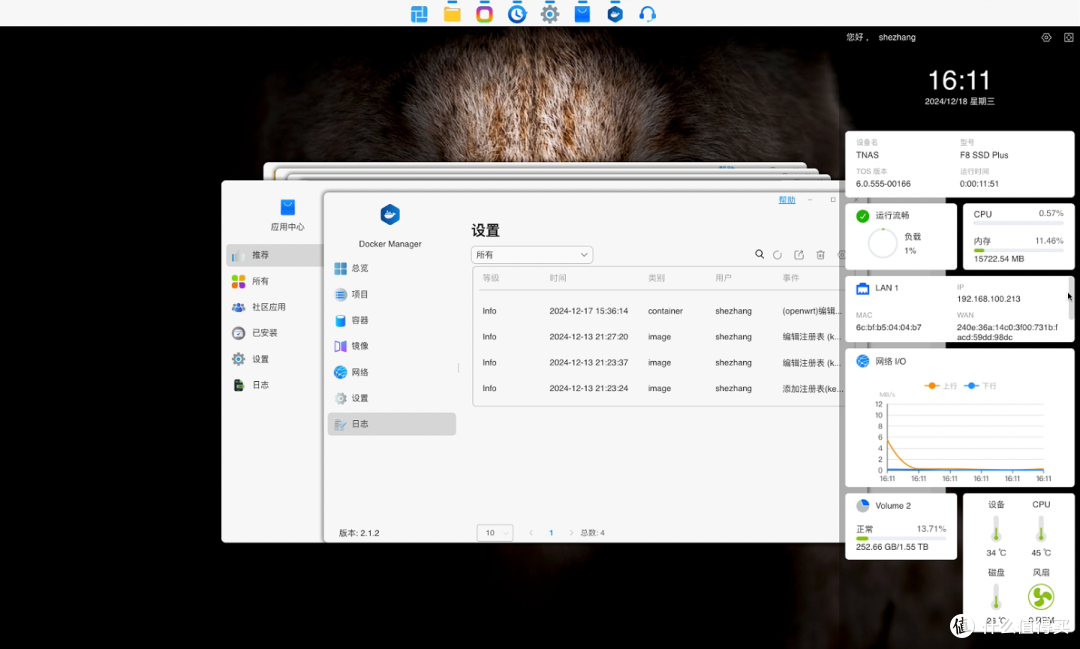This screenshot has height=649, width=1080.
Task: Click the 时间 column header
Action: coord(558,278)
